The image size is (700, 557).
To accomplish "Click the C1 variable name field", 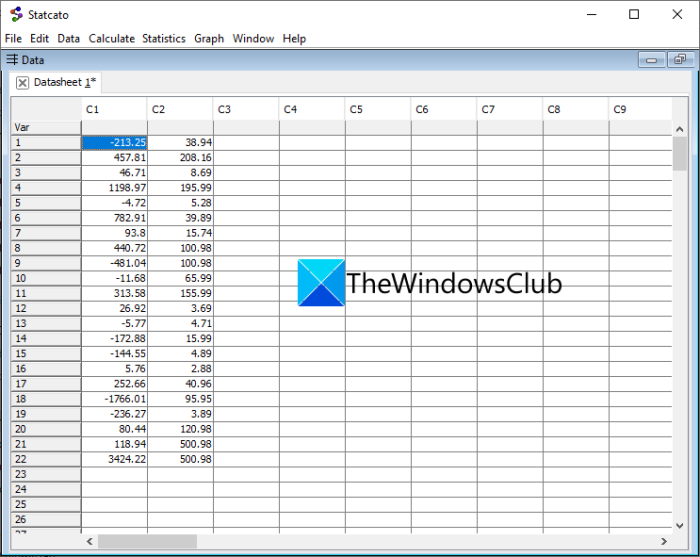I will click(114, 128).
